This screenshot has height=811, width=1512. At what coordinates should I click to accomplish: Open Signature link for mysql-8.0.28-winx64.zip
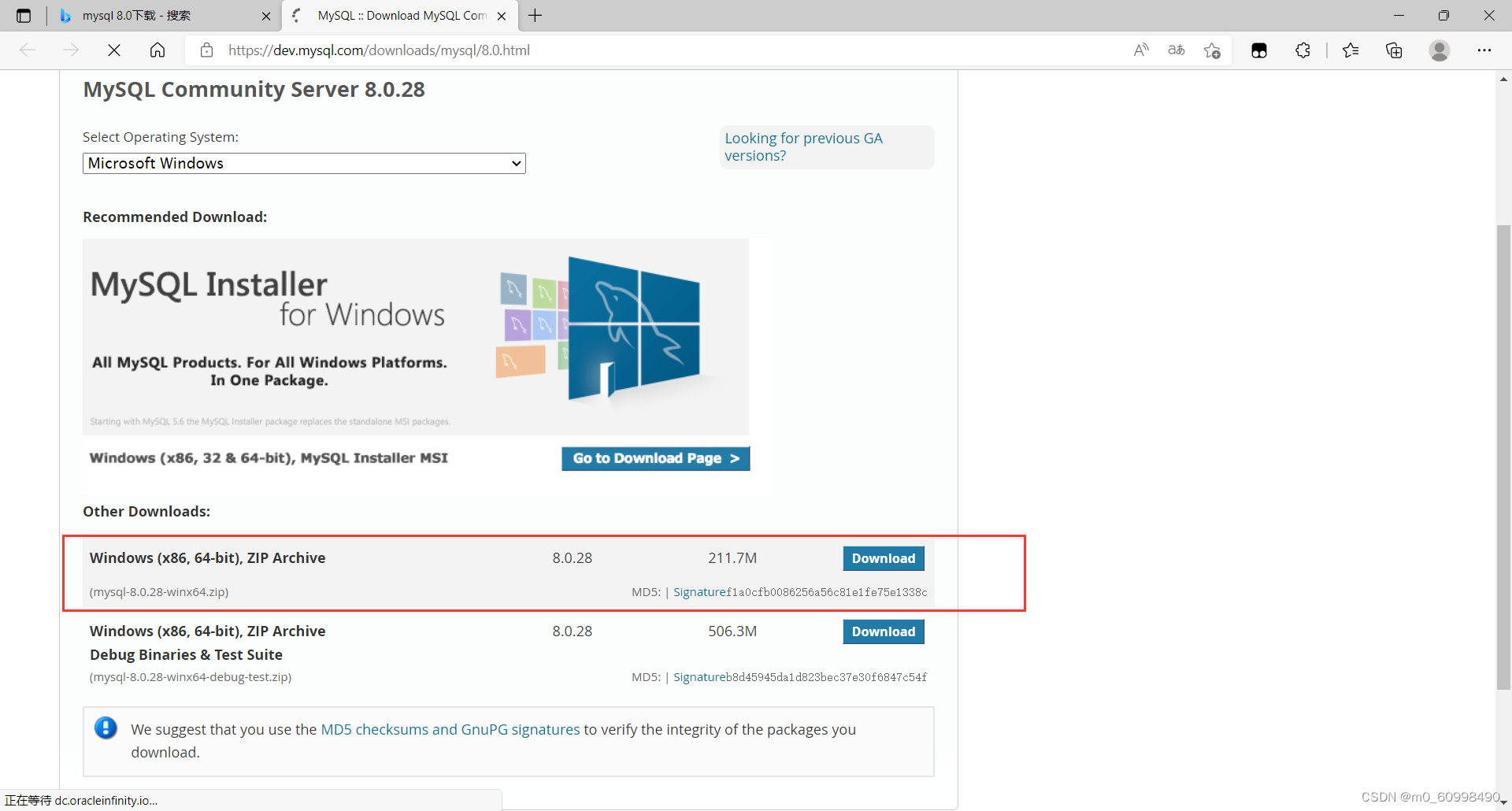point(699,592)
